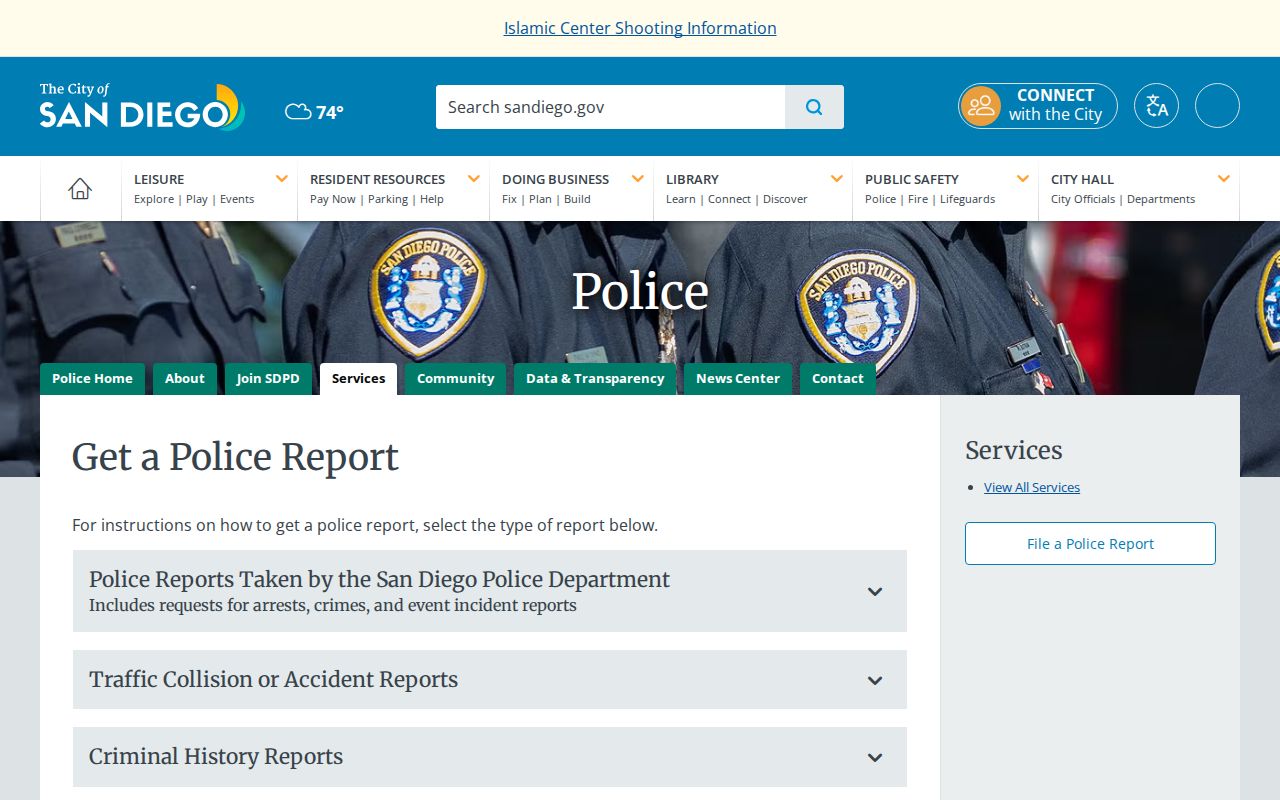Viewport: 1280px width, 800px height.
Task: Click the Search sandiego.gov input field
Action: (x=610, y=107)
